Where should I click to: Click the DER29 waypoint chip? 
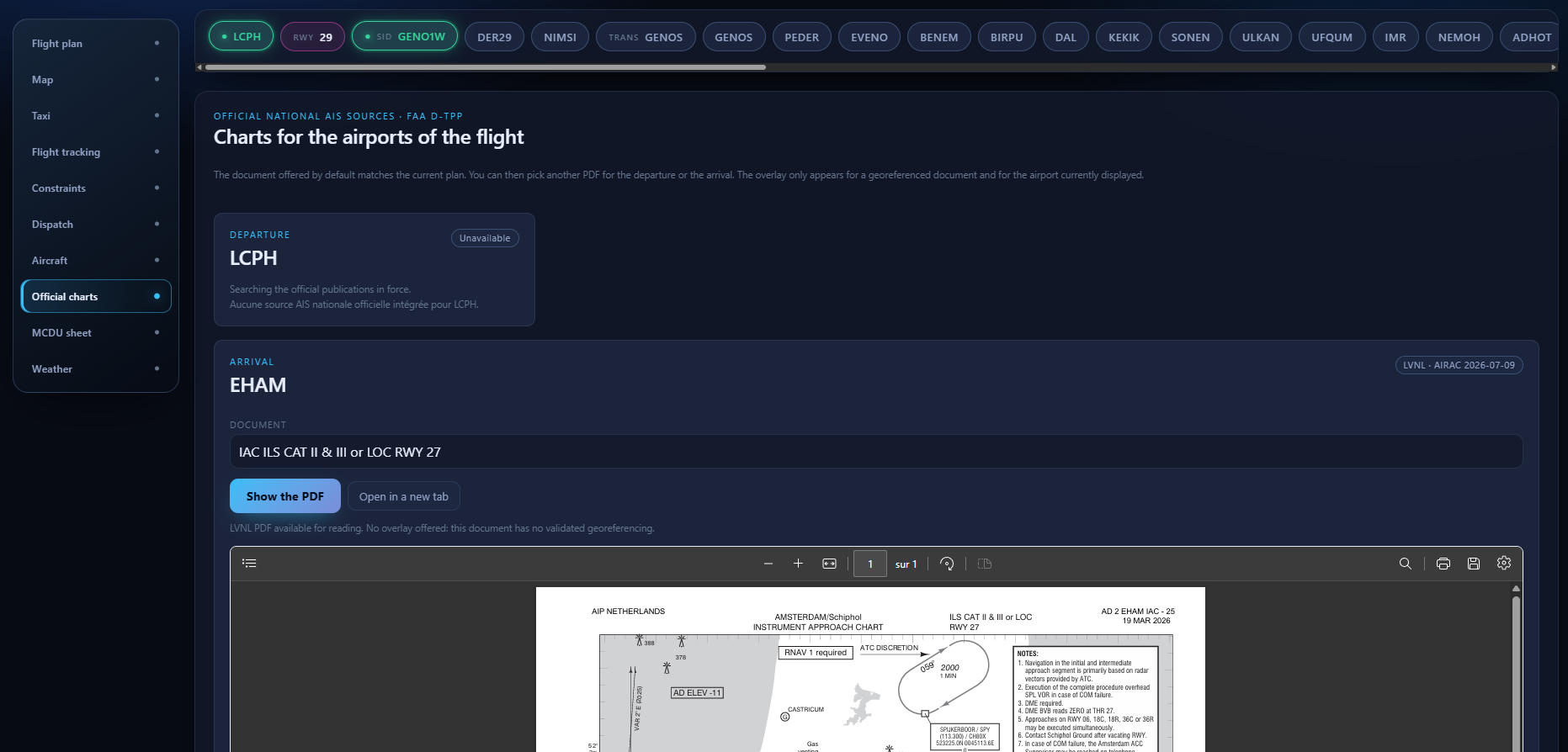click(x=494, y=37)
